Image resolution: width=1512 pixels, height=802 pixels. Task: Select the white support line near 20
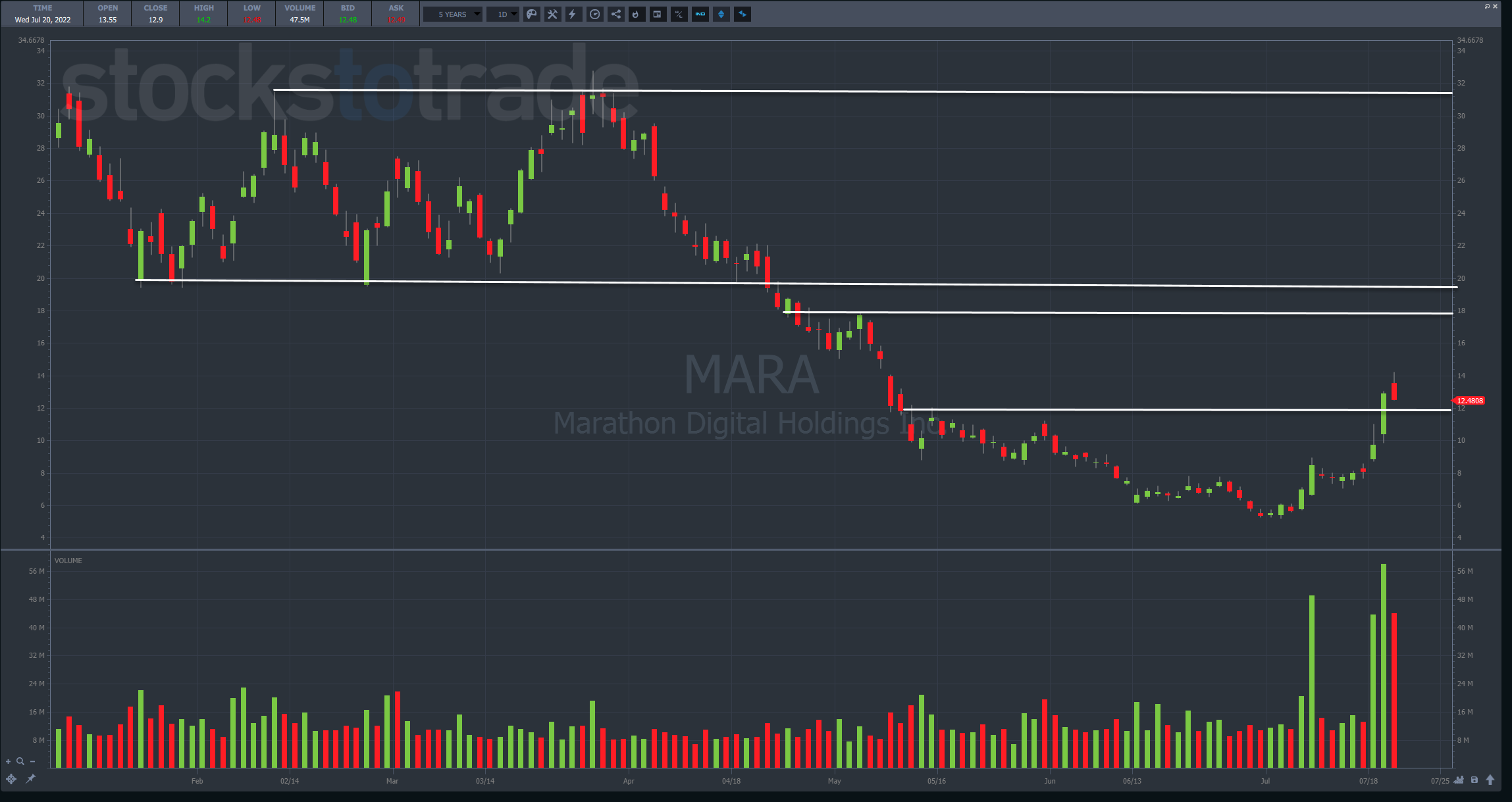click(x=796, y=284)
